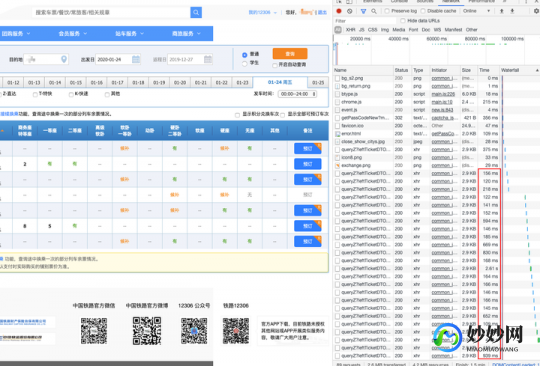Enable the Disable cache checkbox
The image size is (540, 366).
(x=423, y=11)
